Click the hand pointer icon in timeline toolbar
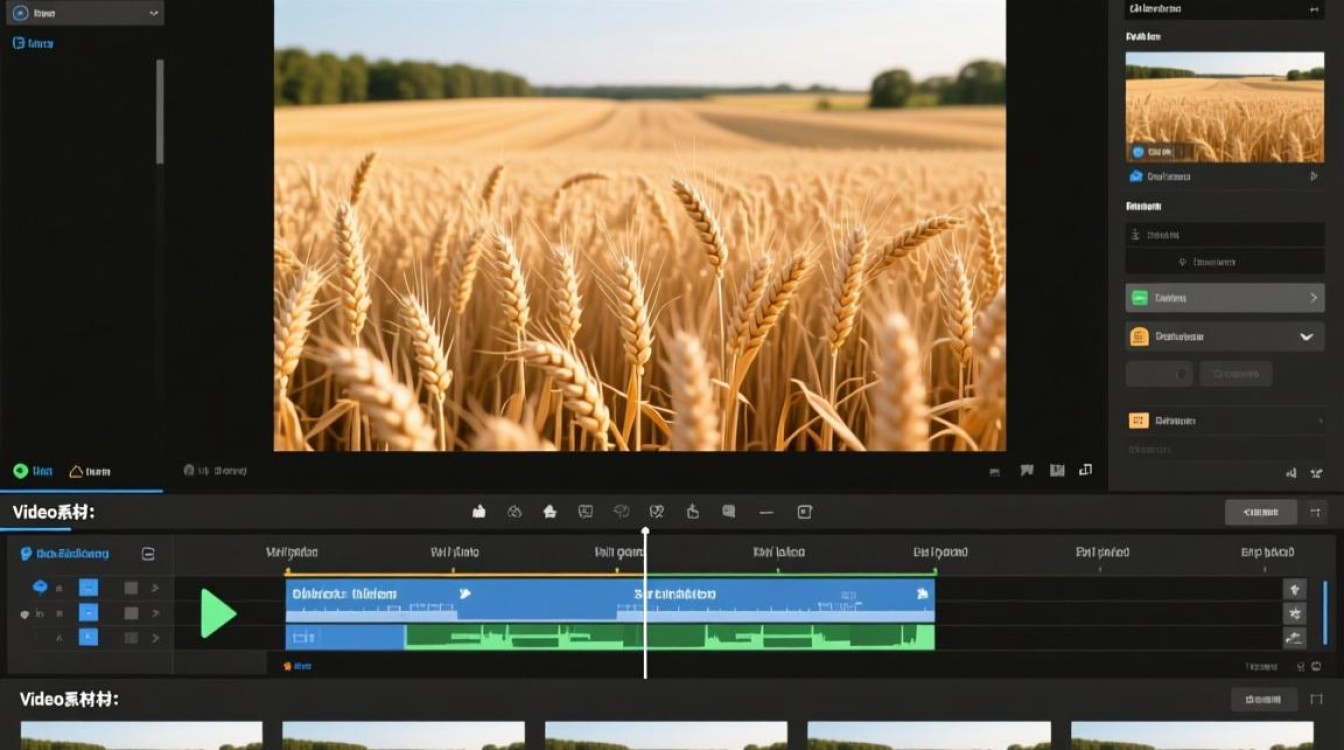This screenshot has width=1344, height=750. click(692, 512)
